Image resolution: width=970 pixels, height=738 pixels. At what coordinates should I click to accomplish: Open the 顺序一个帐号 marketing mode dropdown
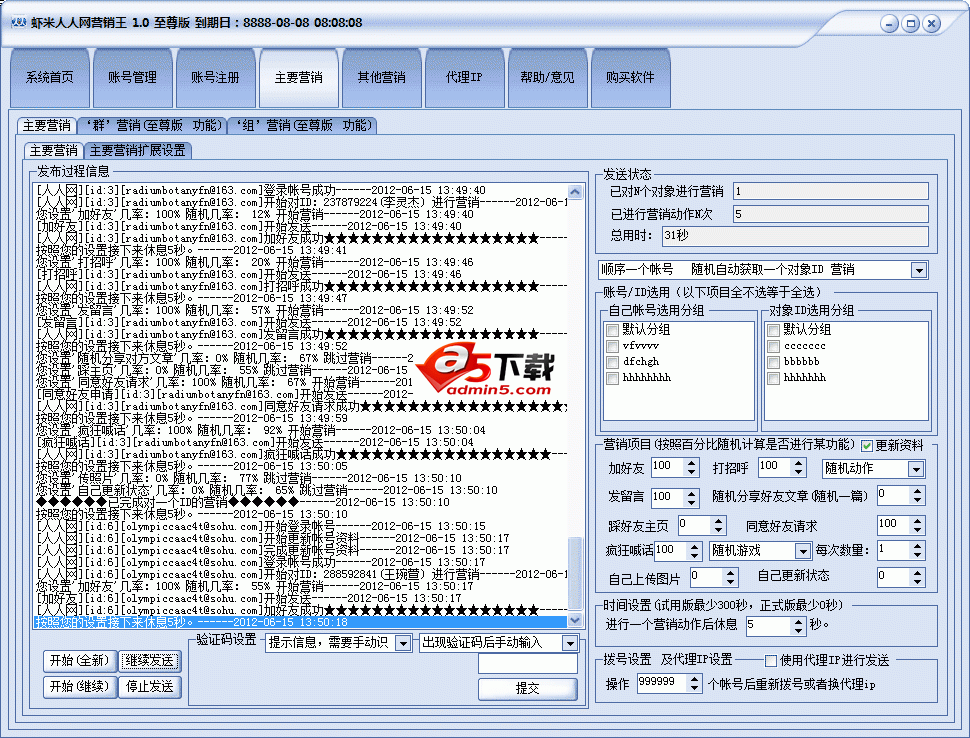(x=918, y=270)
